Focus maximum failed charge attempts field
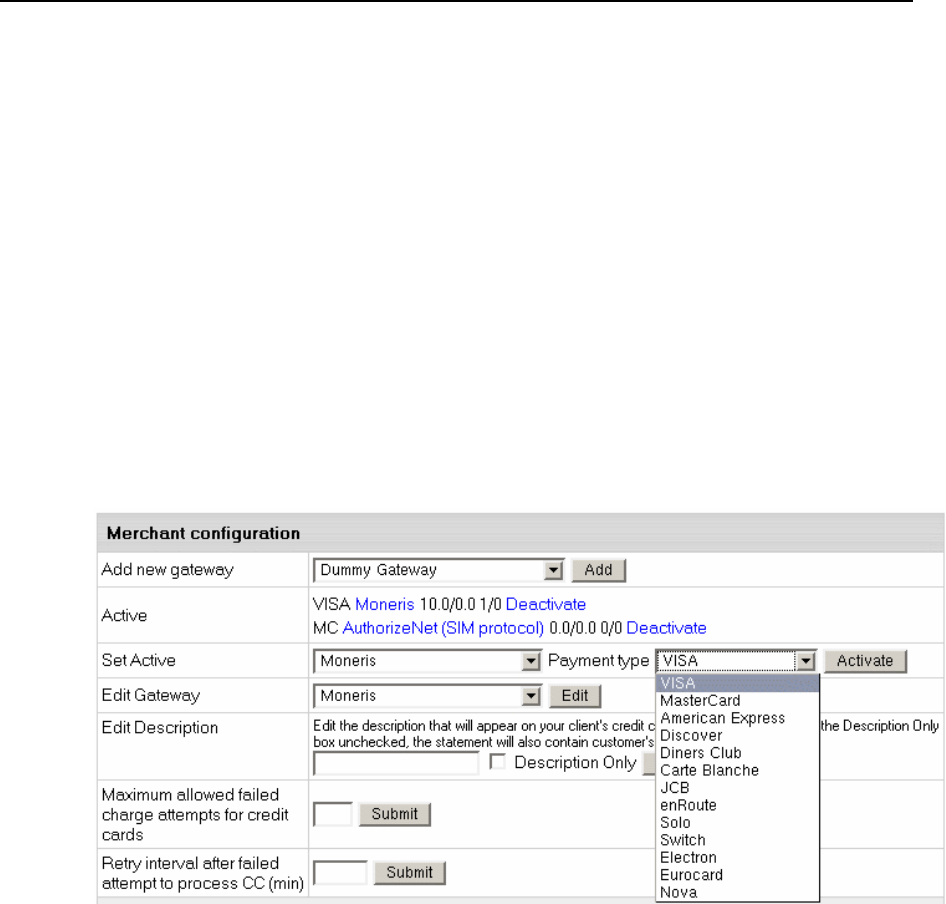Image resolution: width=946 pixels, height=904 pixels. pos(332,814)
